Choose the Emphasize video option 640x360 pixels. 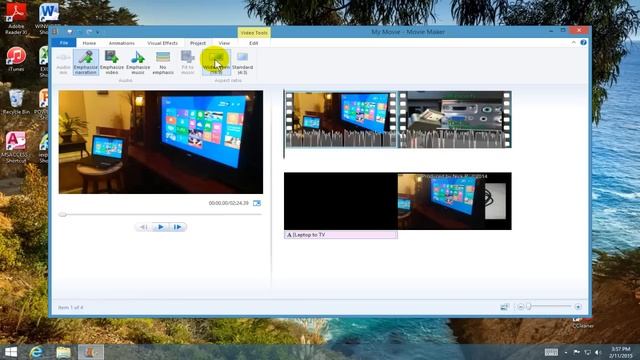click(111, 62)
